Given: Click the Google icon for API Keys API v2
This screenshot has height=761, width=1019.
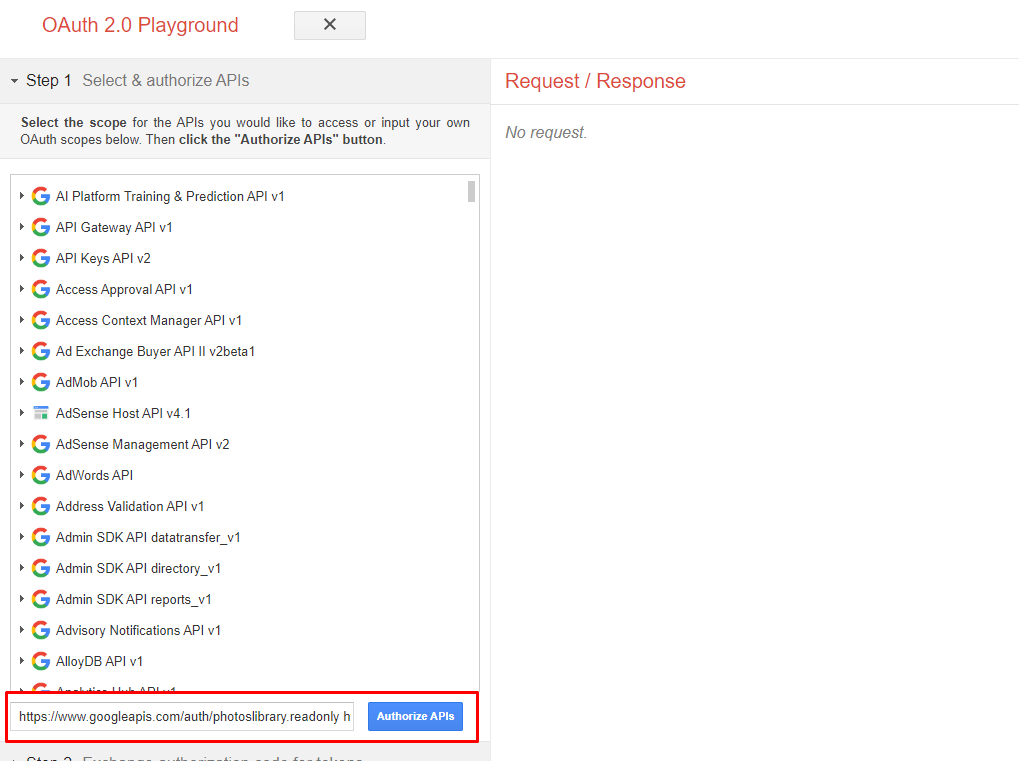Looking at the screenshot, I should [x=40, y=257].
